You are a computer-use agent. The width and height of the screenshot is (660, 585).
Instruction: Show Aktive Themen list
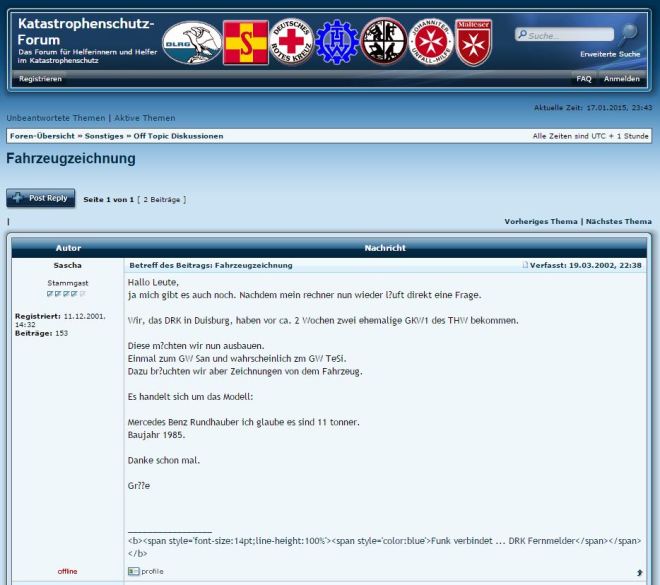[x=144, y=118]
